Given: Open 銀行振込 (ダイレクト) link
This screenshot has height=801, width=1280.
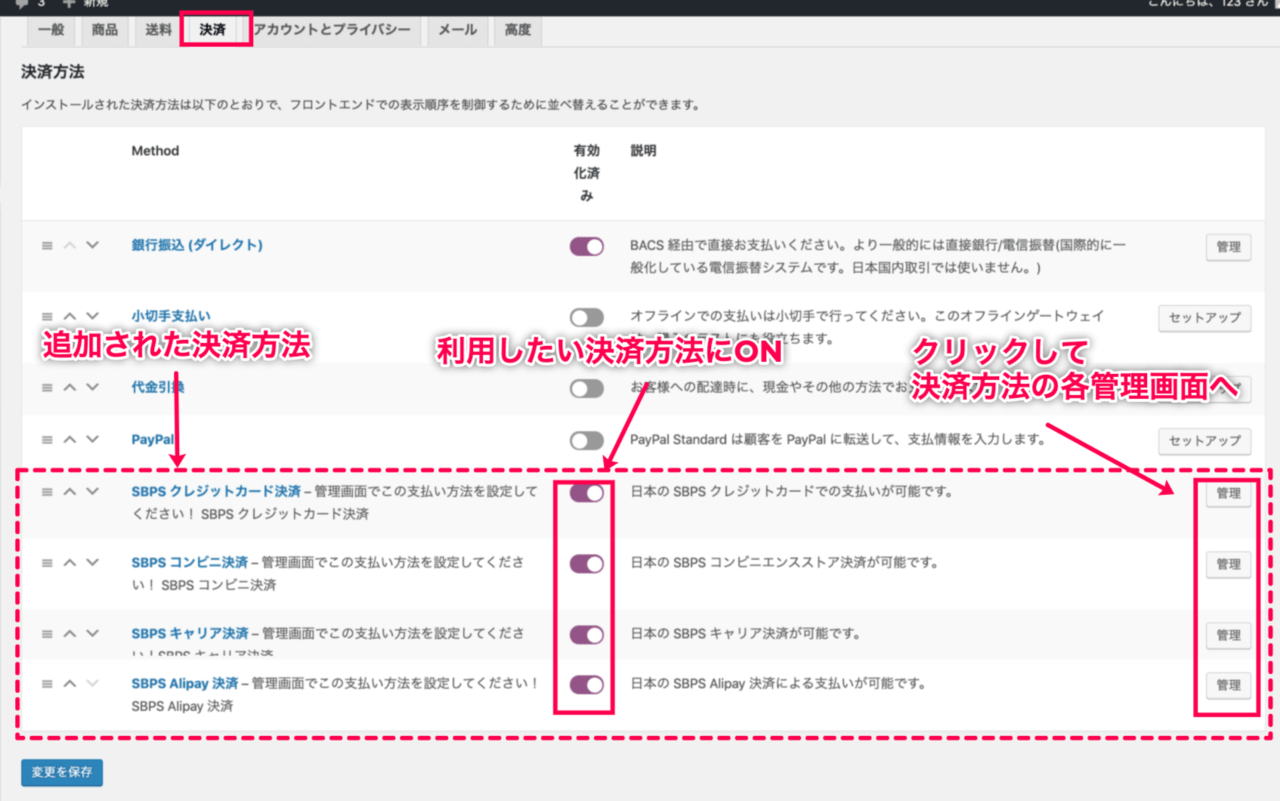Looking at the screenshot, I should click(x=197, y=245).
